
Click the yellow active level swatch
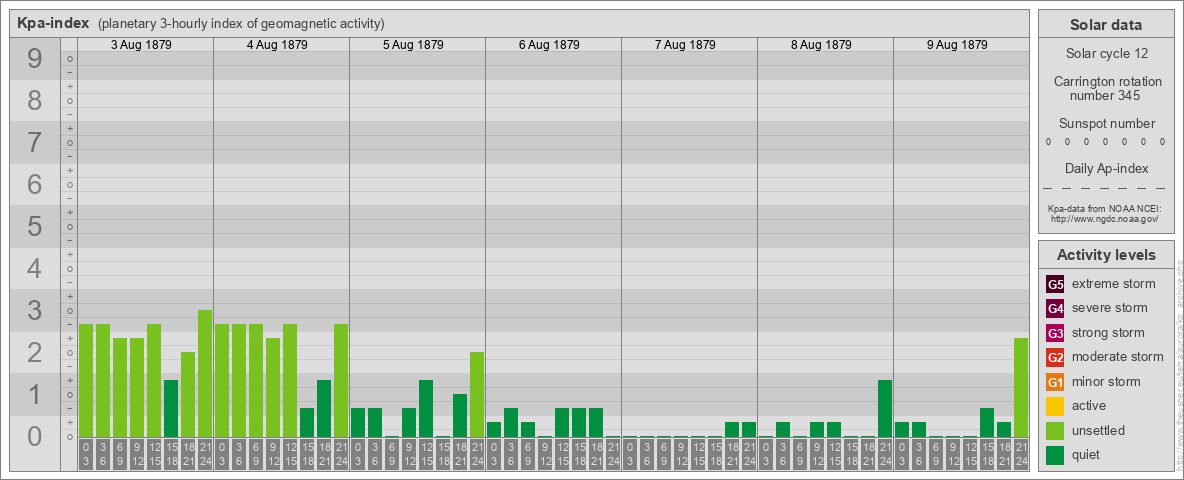pos(1055,406)
